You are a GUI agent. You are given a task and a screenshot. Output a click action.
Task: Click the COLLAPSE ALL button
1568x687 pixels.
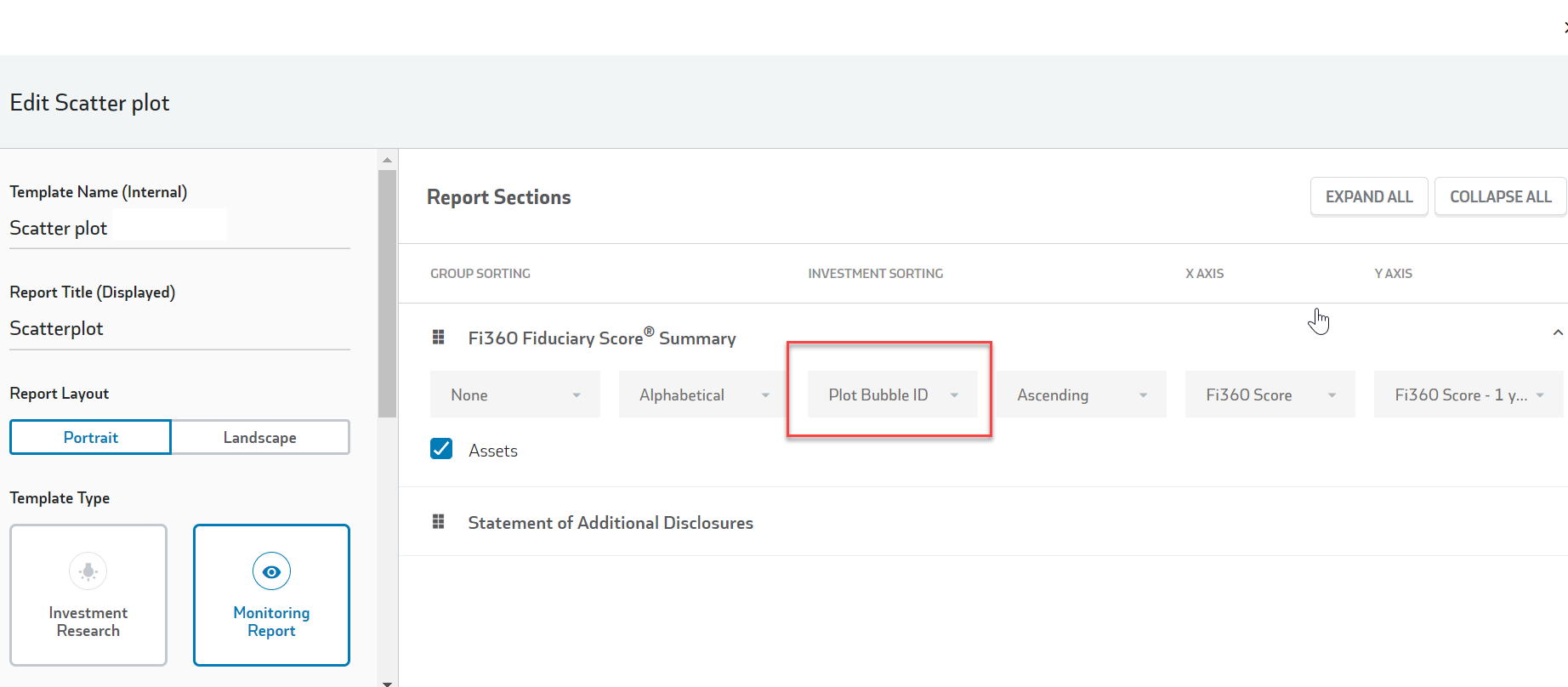tap(1500, 196)
